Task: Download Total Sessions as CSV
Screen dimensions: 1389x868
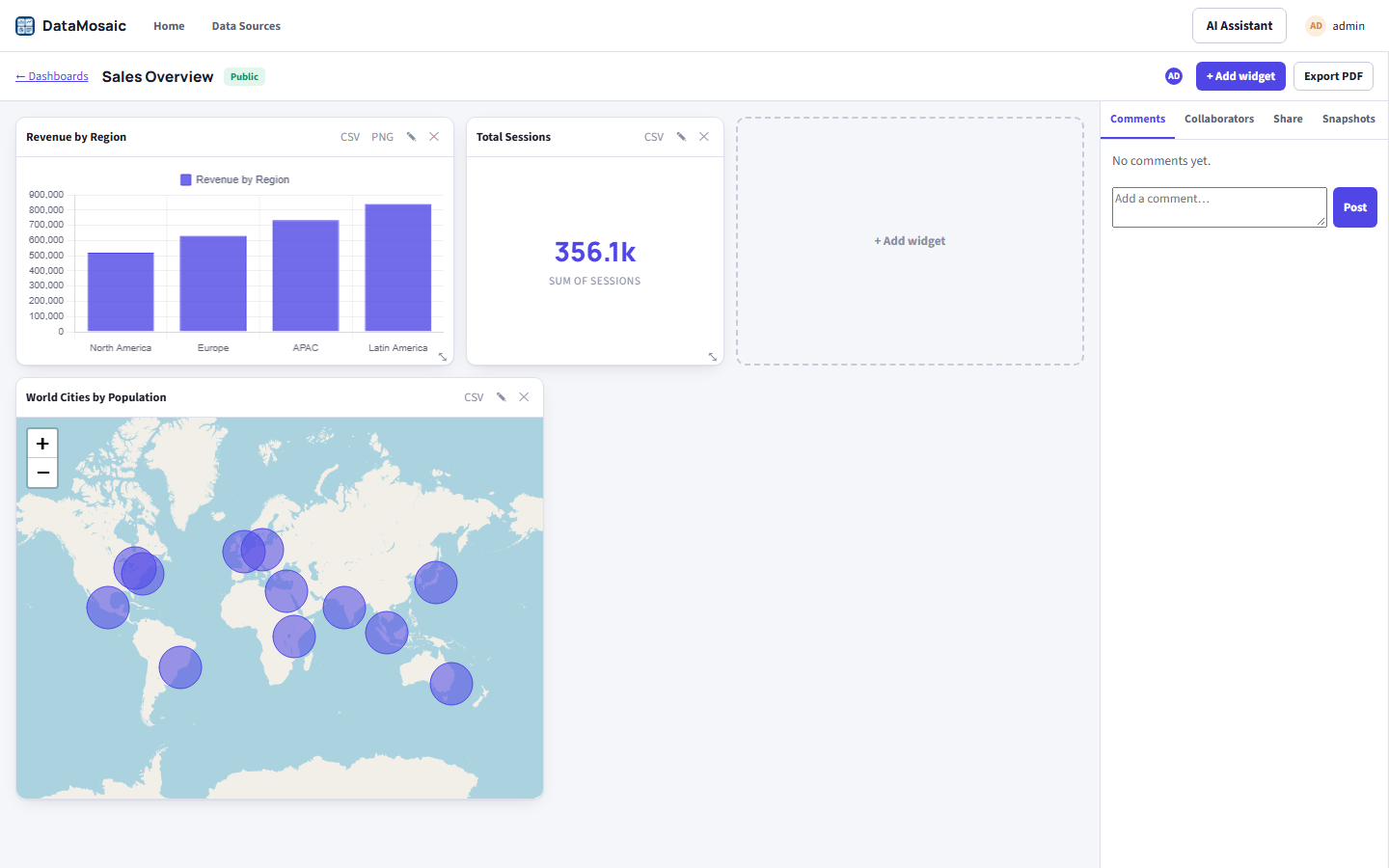Action: click(654, 137)
